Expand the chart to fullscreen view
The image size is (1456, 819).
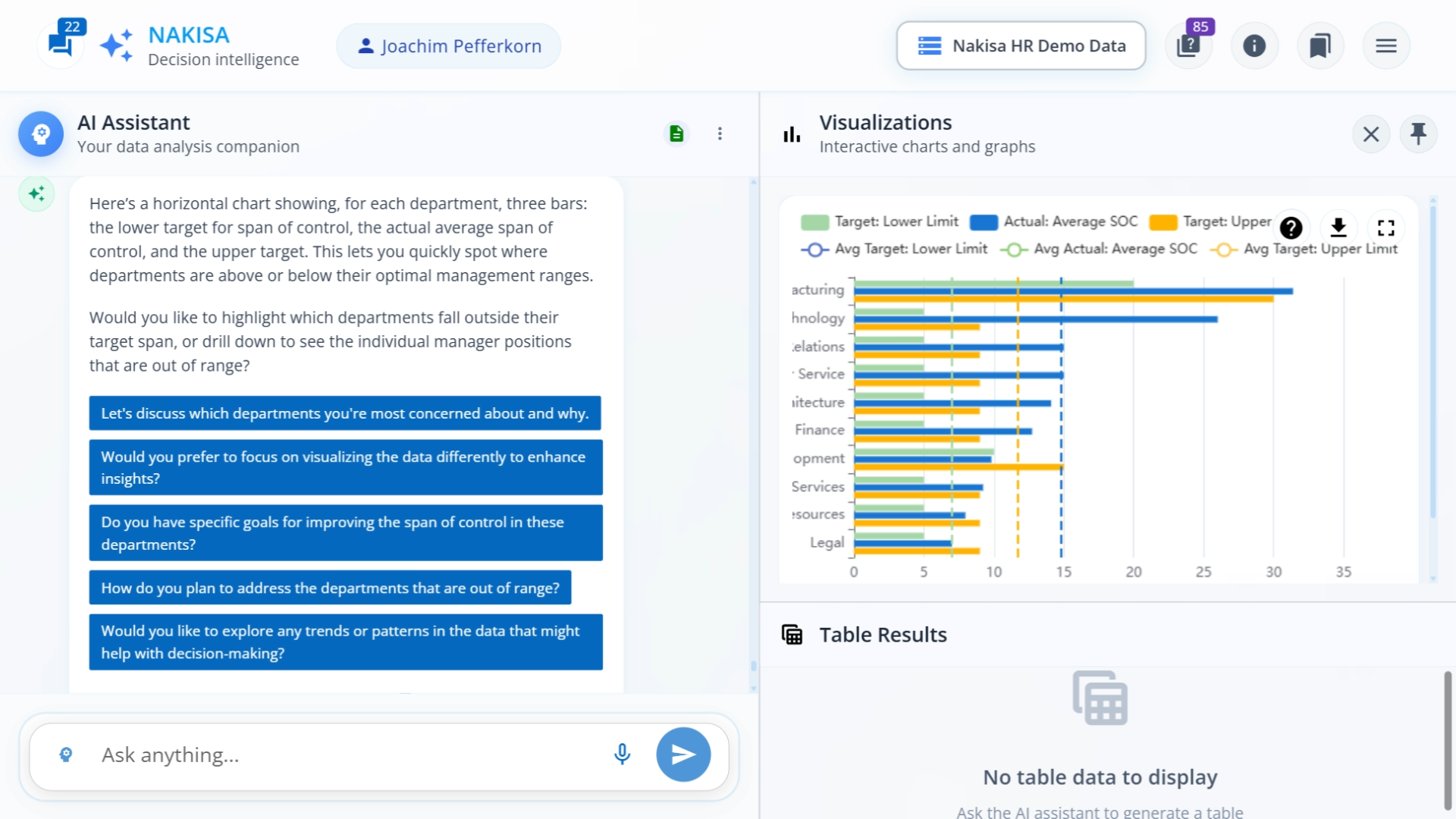1387,228
